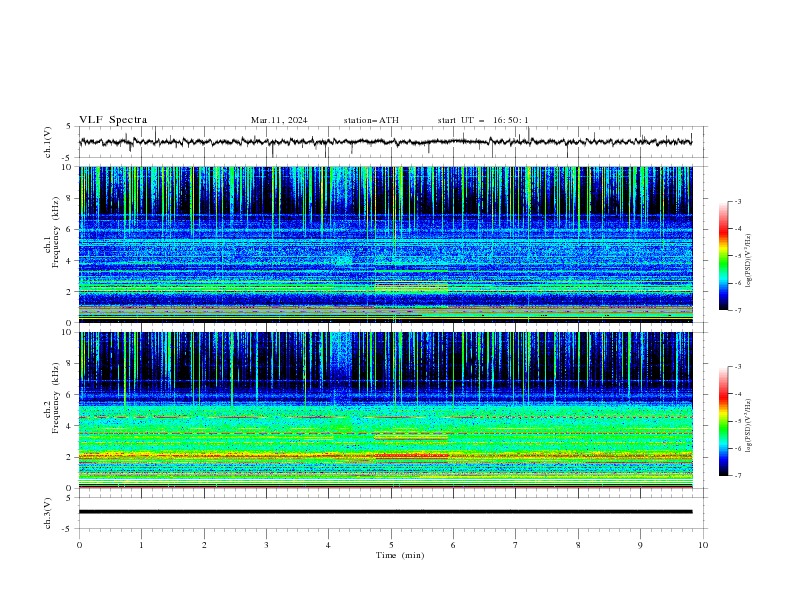The height and width of the screenshot is (612, 792).
Task: Click the ch.2 "Frequency (kHz)" axis label
Action: 56,398
